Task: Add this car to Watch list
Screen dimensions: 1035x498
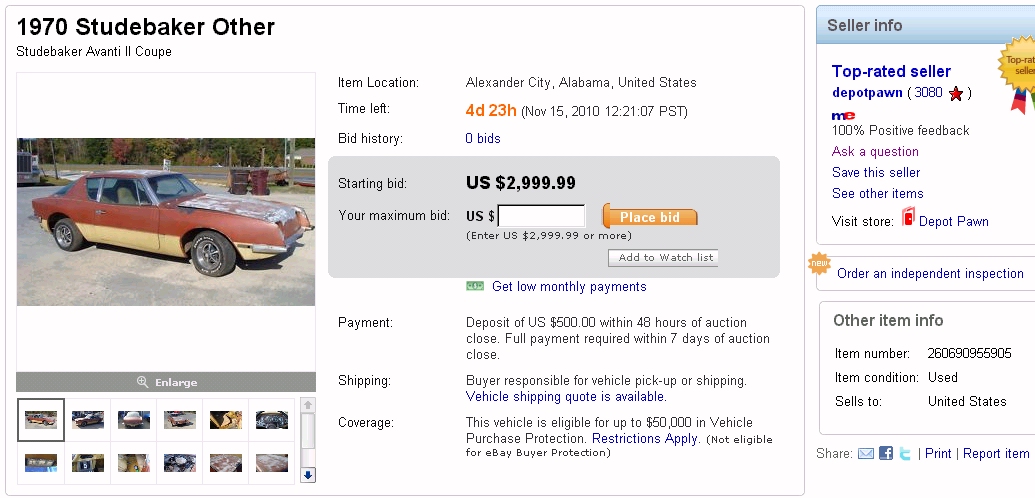Action: pos(663,258)
